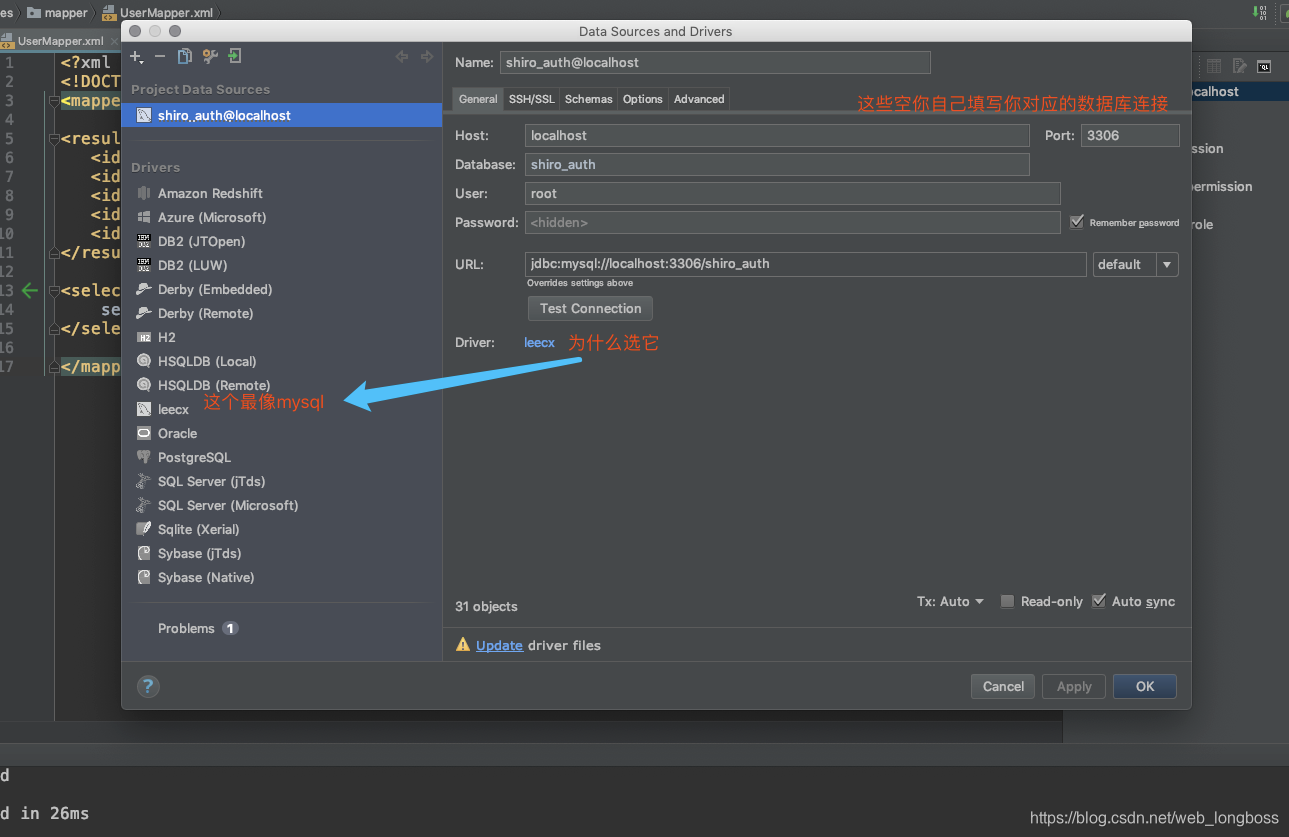
Task: Open the SQL console icon in Database panel
Action: (x=1264, y=66)
